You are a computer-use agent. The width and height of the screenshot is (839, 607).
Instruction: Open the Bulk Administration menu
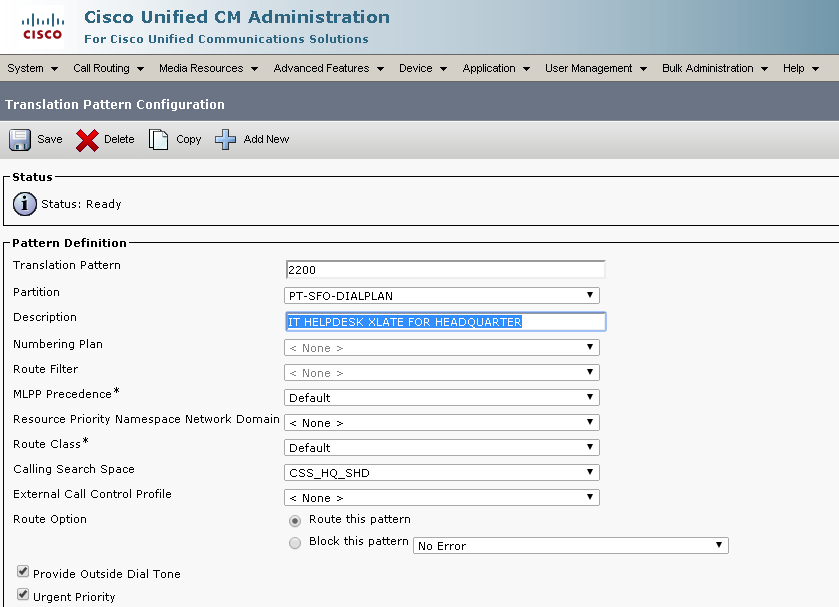tap(715, 68)
